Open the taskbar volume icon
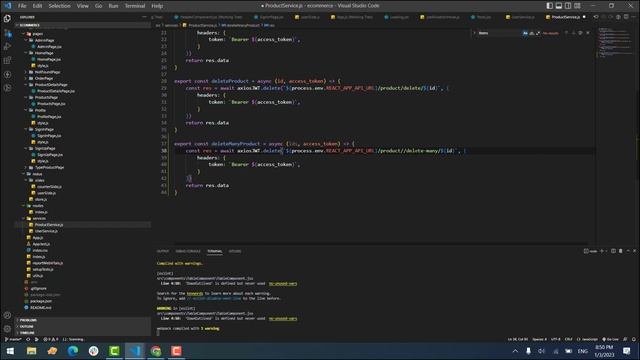The image size is (640, 360). tap(542, 351)
